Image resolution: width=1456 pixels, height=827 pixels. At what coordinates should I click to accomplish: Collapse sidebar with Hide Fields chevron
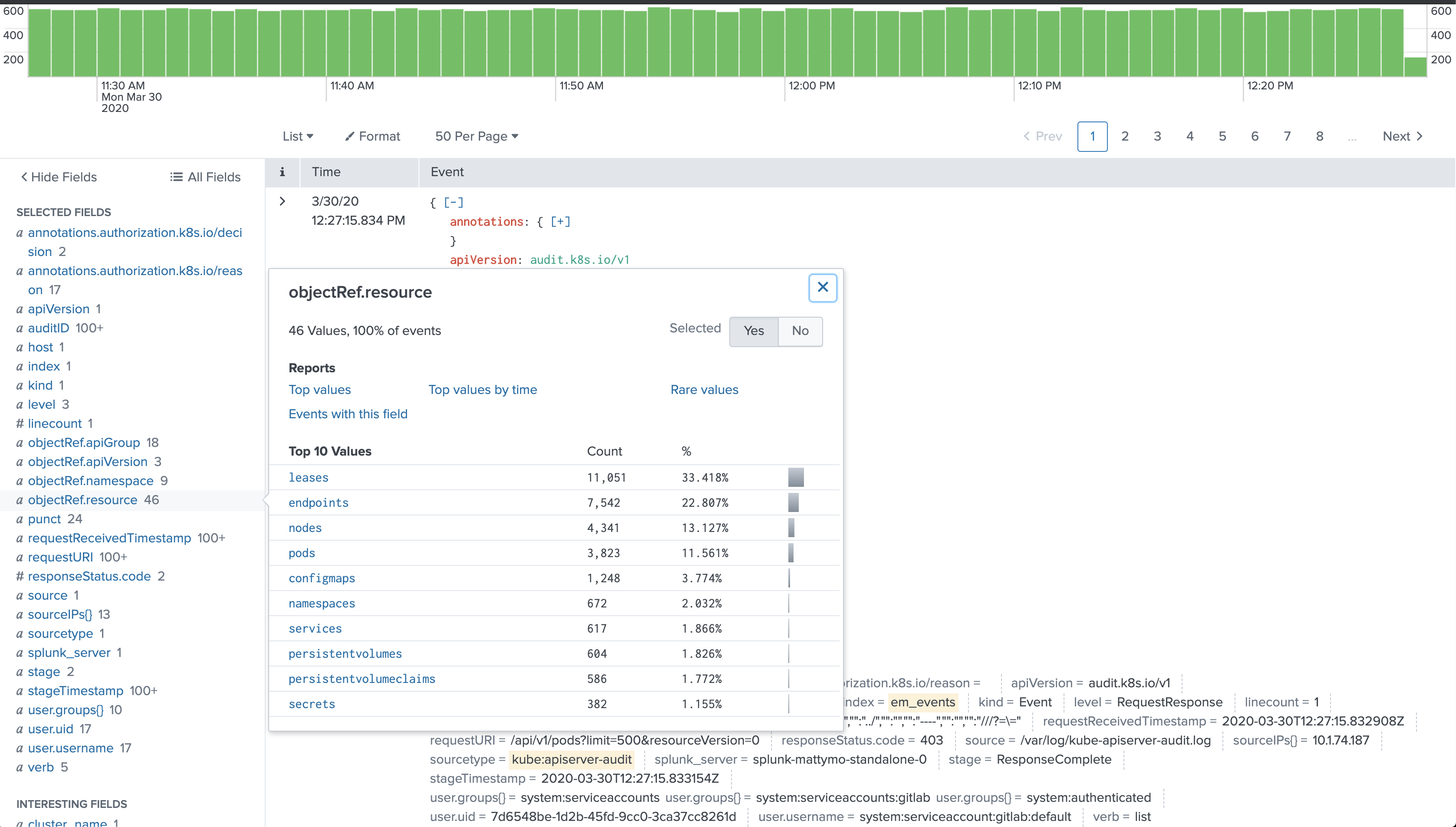point(24,177)
